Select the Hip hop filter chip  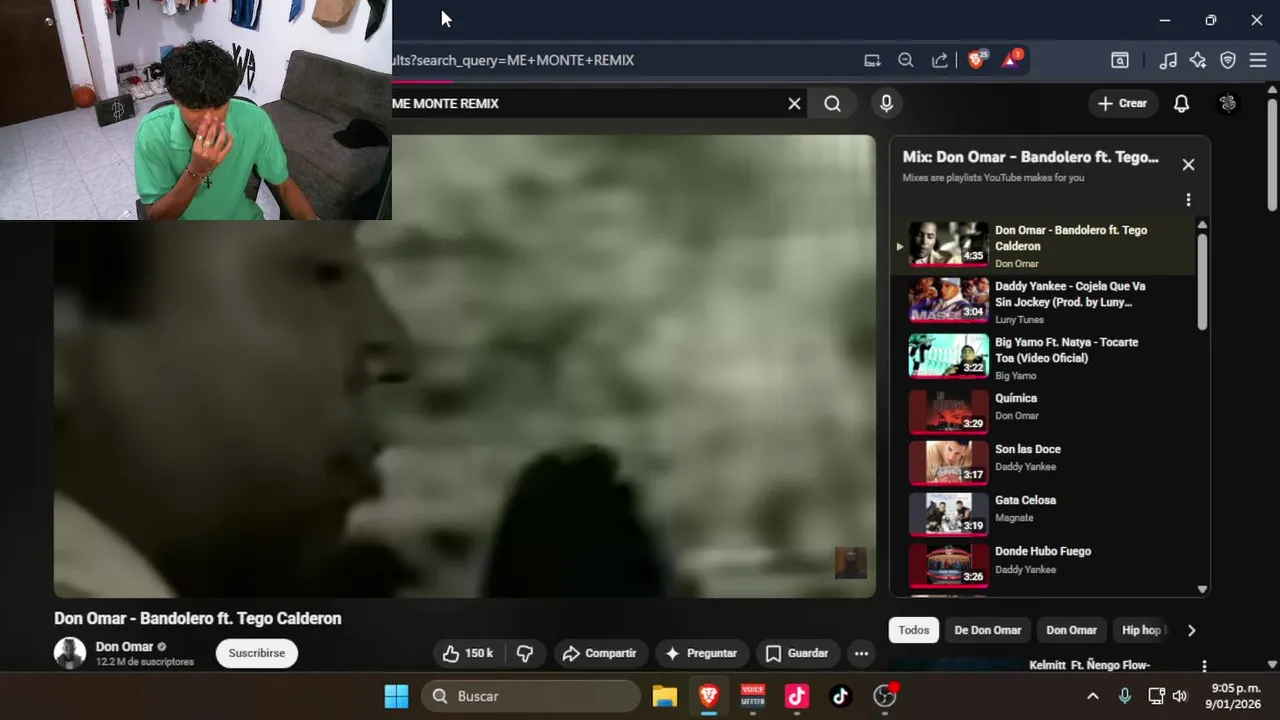pyautogui.click(x=1140, y=630)
